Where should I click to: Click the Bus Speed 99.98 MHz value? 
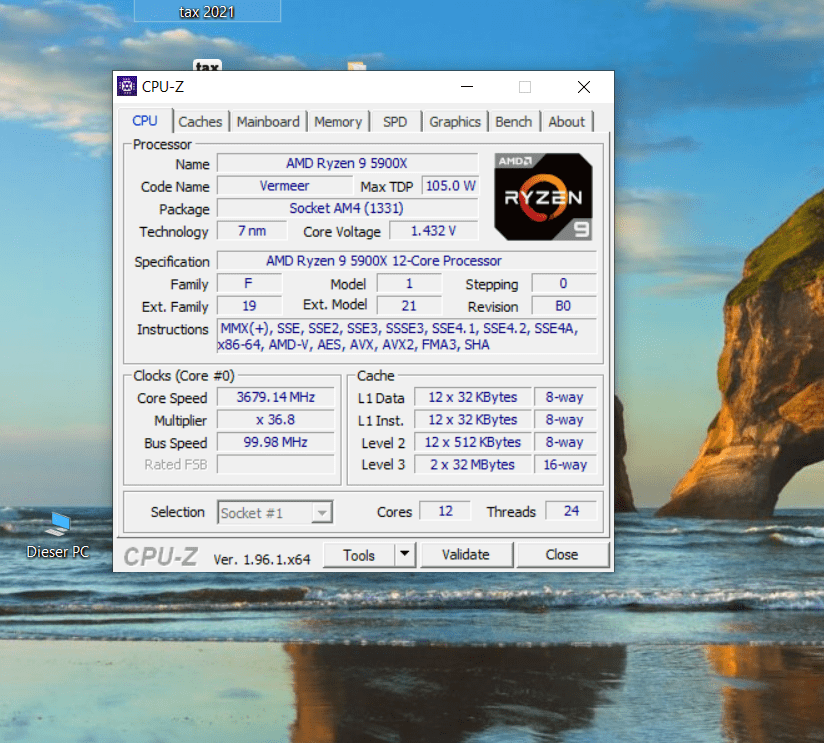tap(276, 442)
